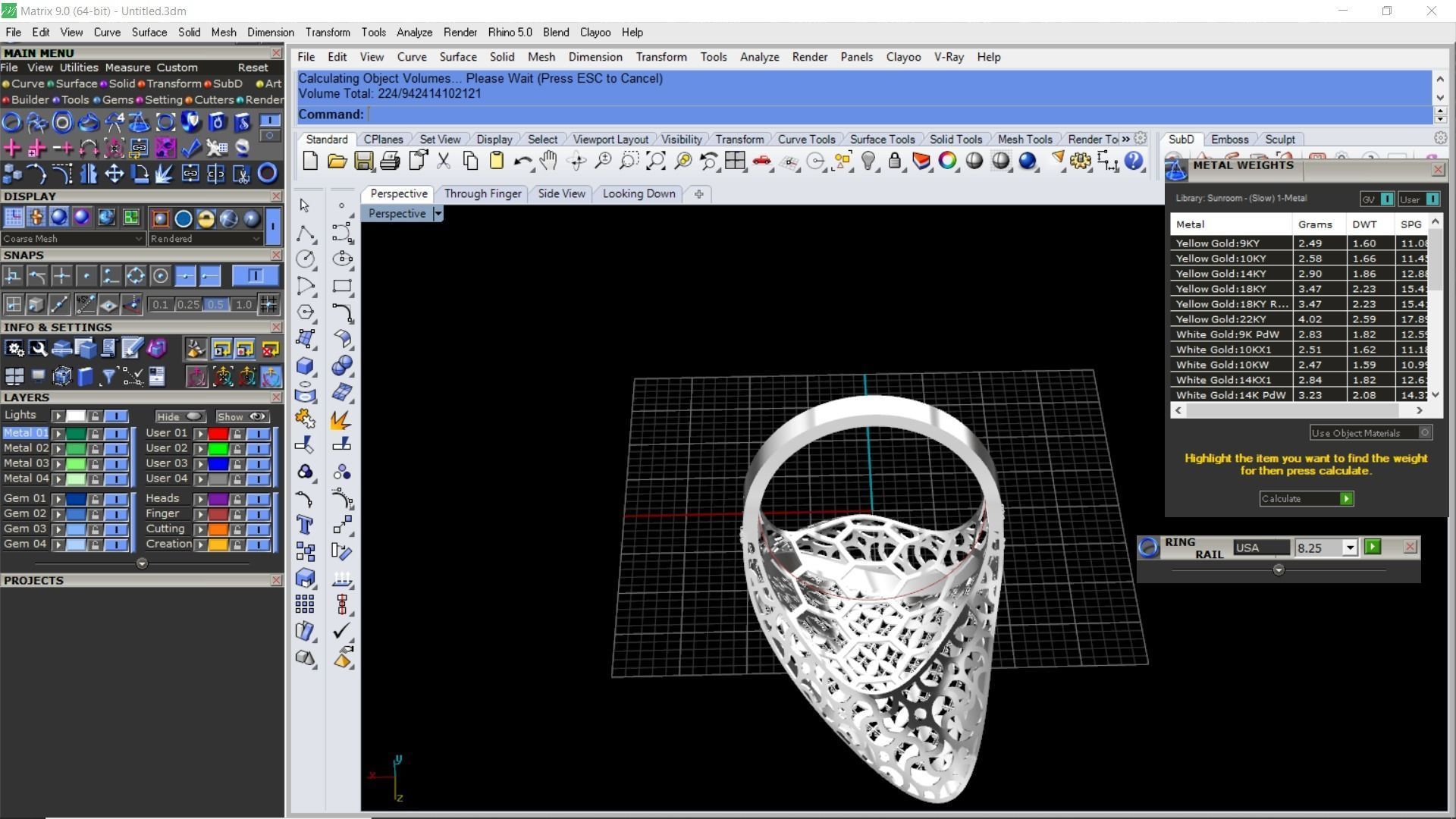The image size is (1456, 819).
Task: Click the Show button in Layers
Action: pos(242,416)
